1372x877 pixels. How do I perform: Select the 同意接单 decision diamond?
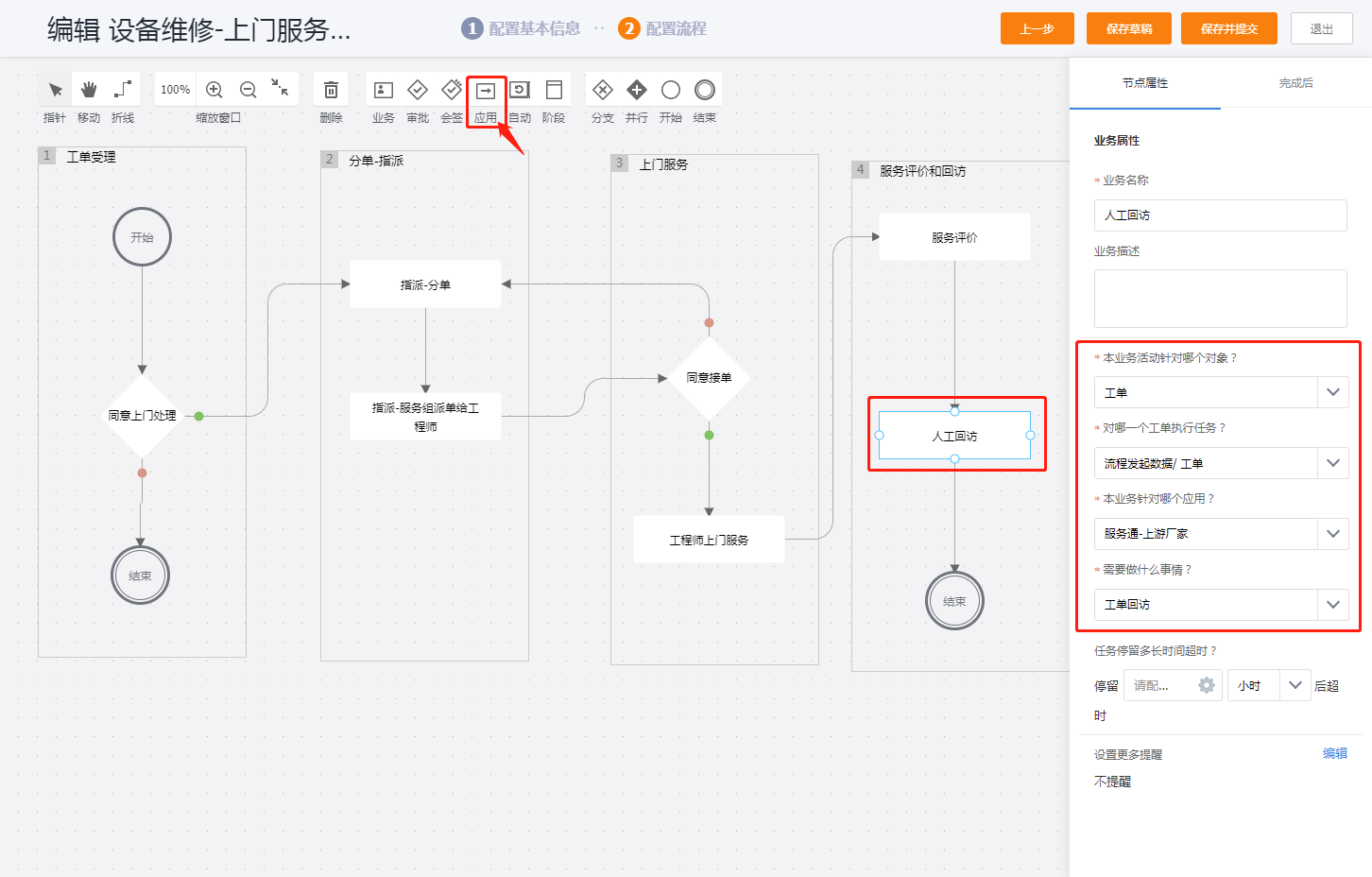(709, 378)
